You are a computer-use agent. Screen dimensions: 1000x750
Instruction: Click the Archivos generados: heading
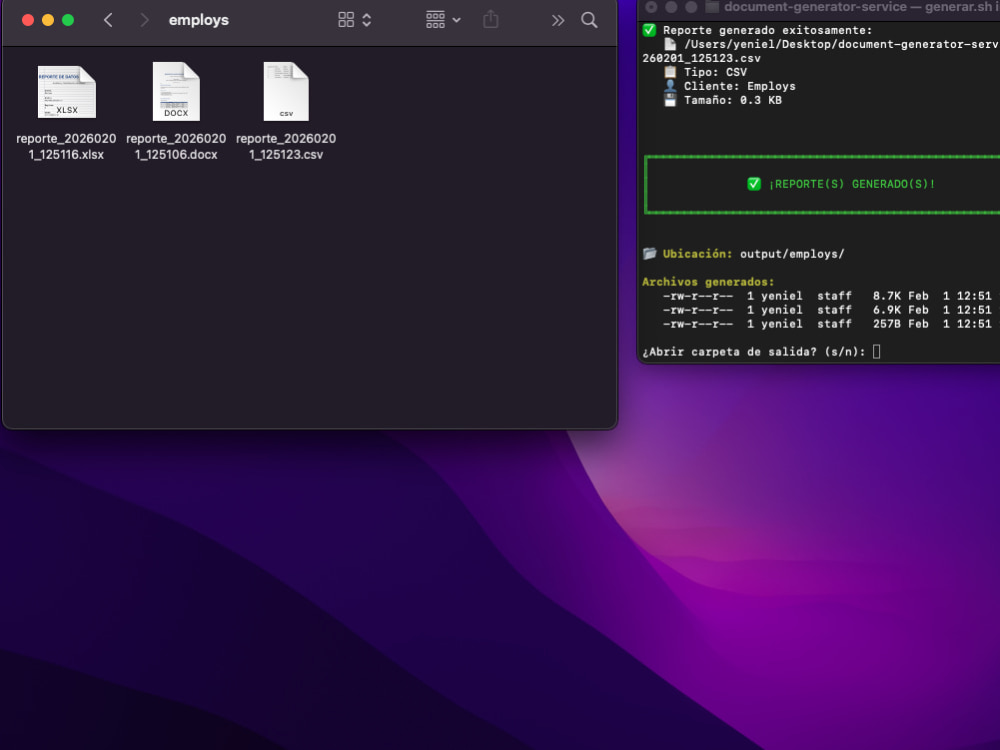click(x=708, y=282)
